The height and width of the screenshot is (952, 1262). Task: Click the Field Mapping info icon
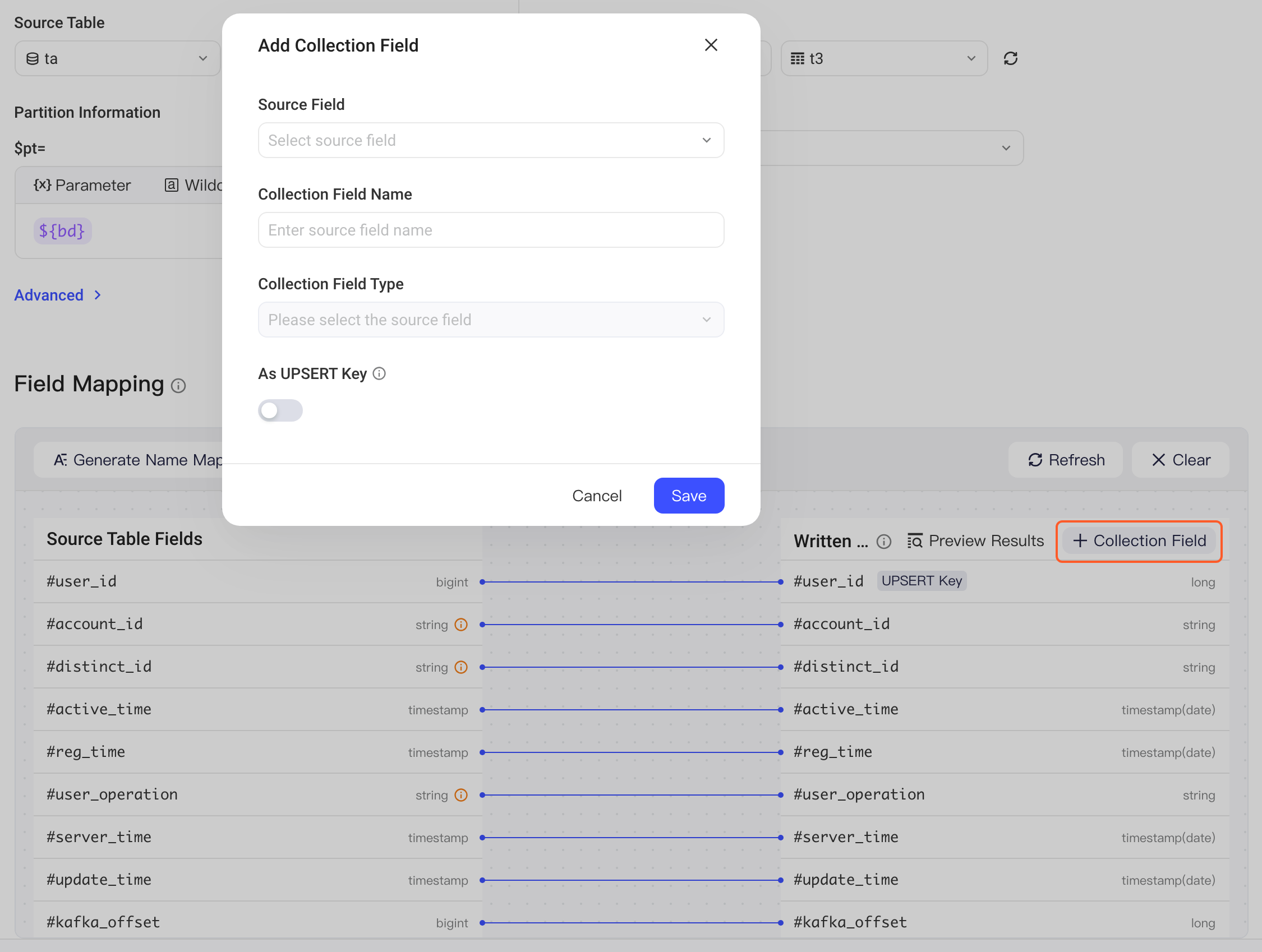point(178,386)
